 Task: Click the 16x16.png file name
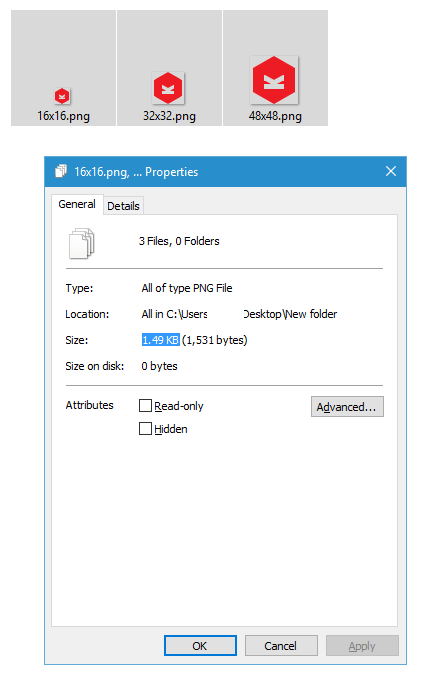[64, 116]
